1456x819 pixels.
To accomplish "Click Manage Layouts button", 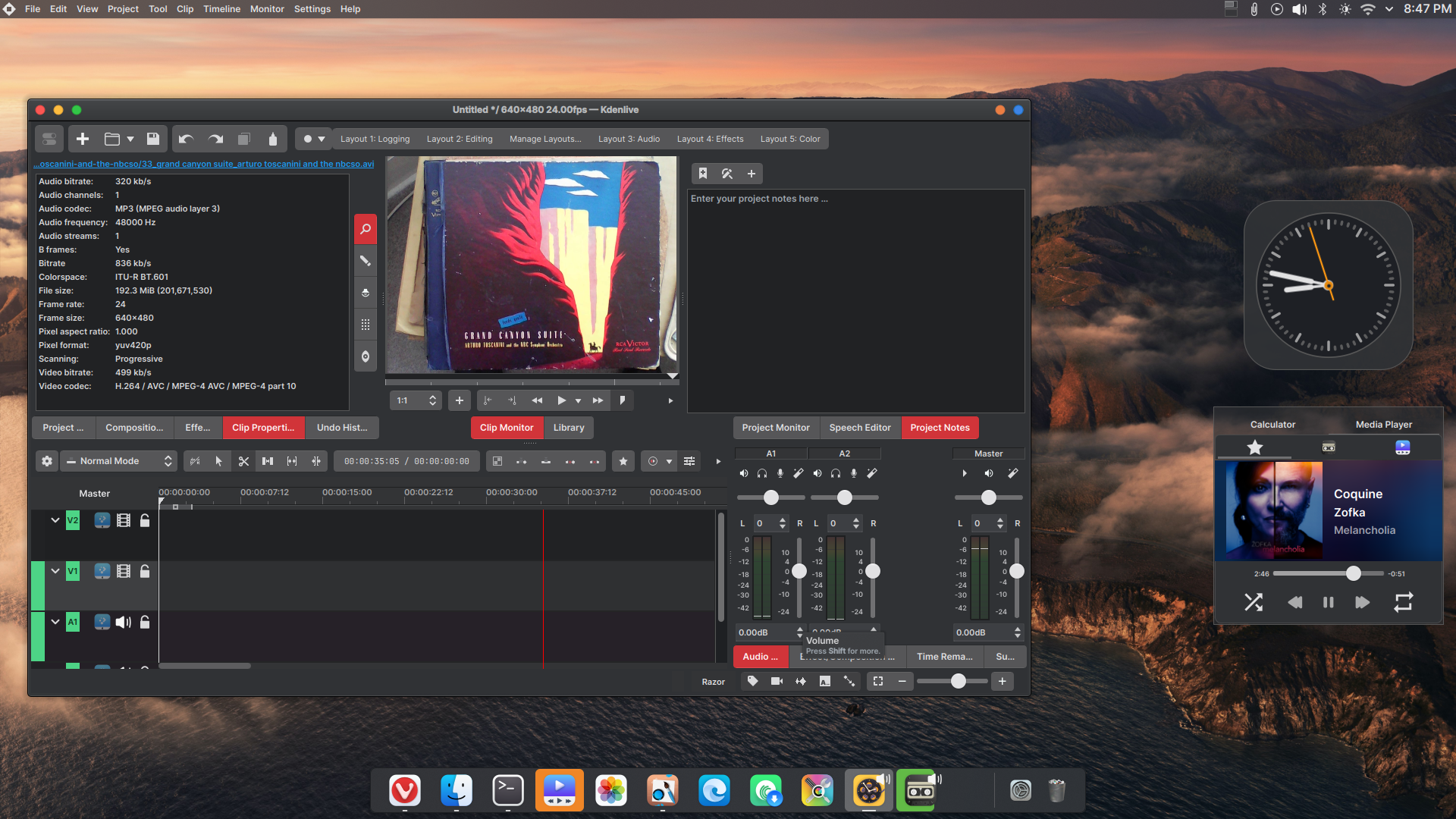I will click(x=545, y=139).
